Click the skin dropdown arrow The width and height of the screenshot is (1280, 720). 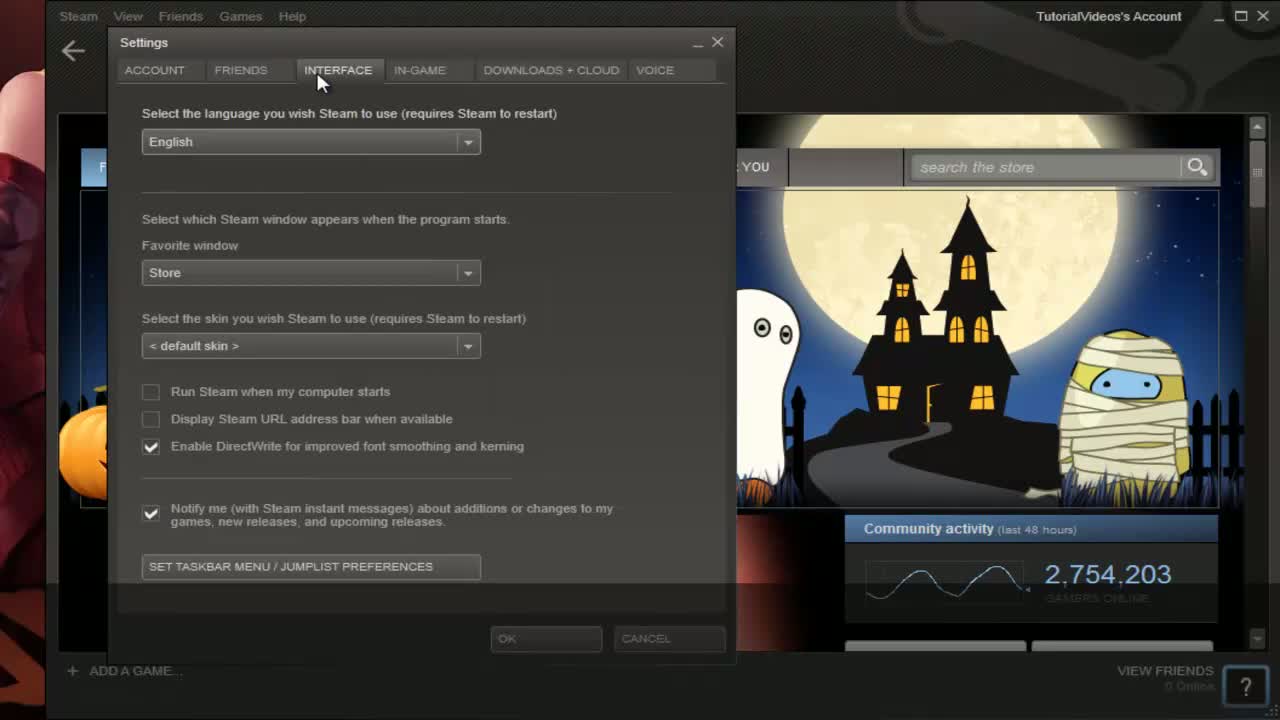pos(468,346)
